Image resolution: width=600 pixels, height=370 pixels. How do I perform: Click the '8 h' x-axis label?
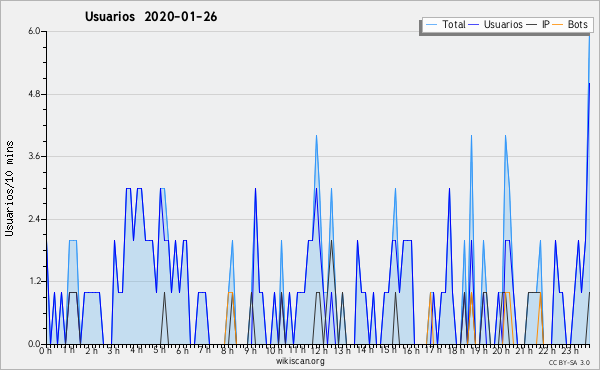pos(227,351)
